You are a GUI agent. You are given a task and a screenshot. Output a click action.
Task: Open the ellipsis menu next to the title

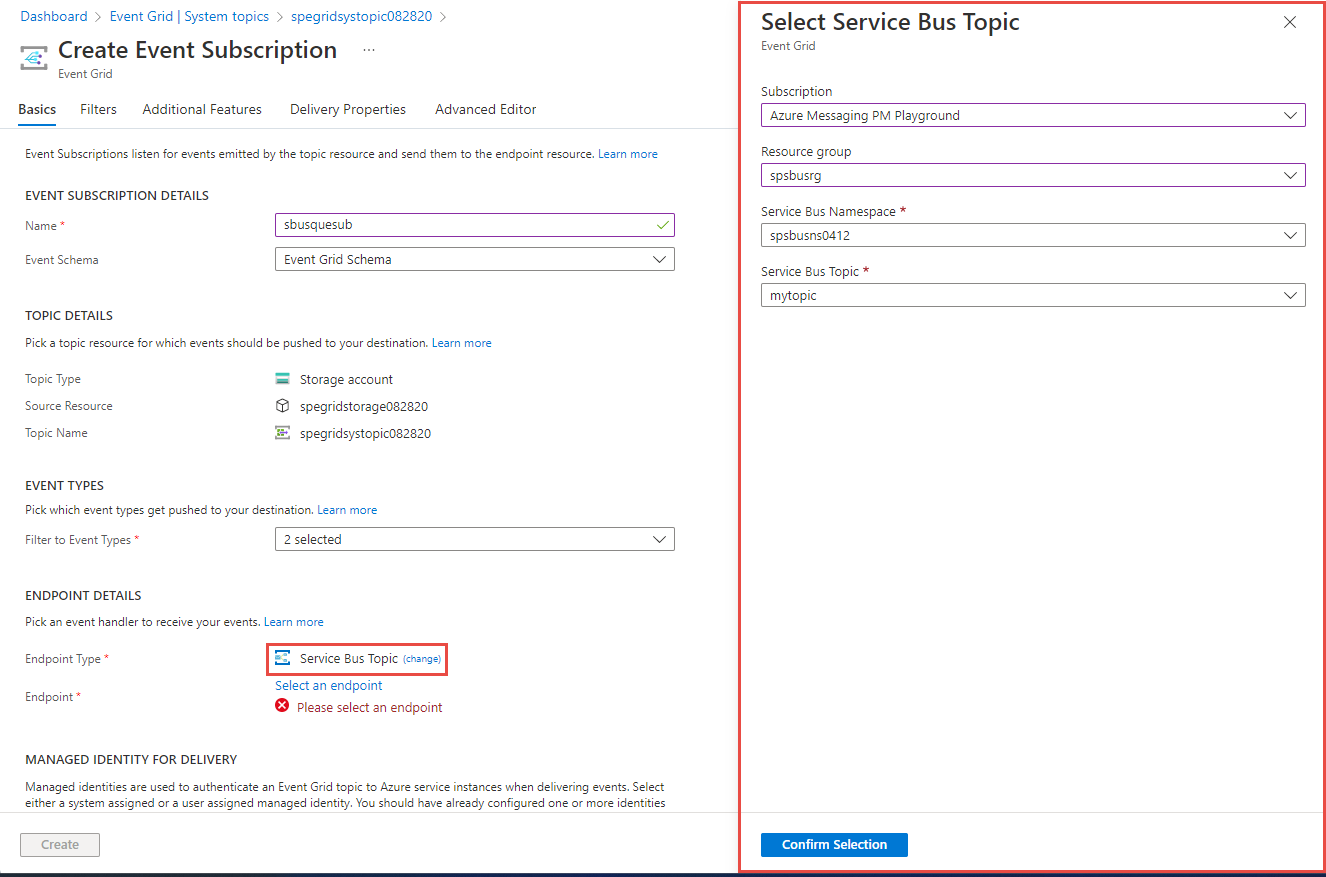pyautogui.click(x=369, y=50)
